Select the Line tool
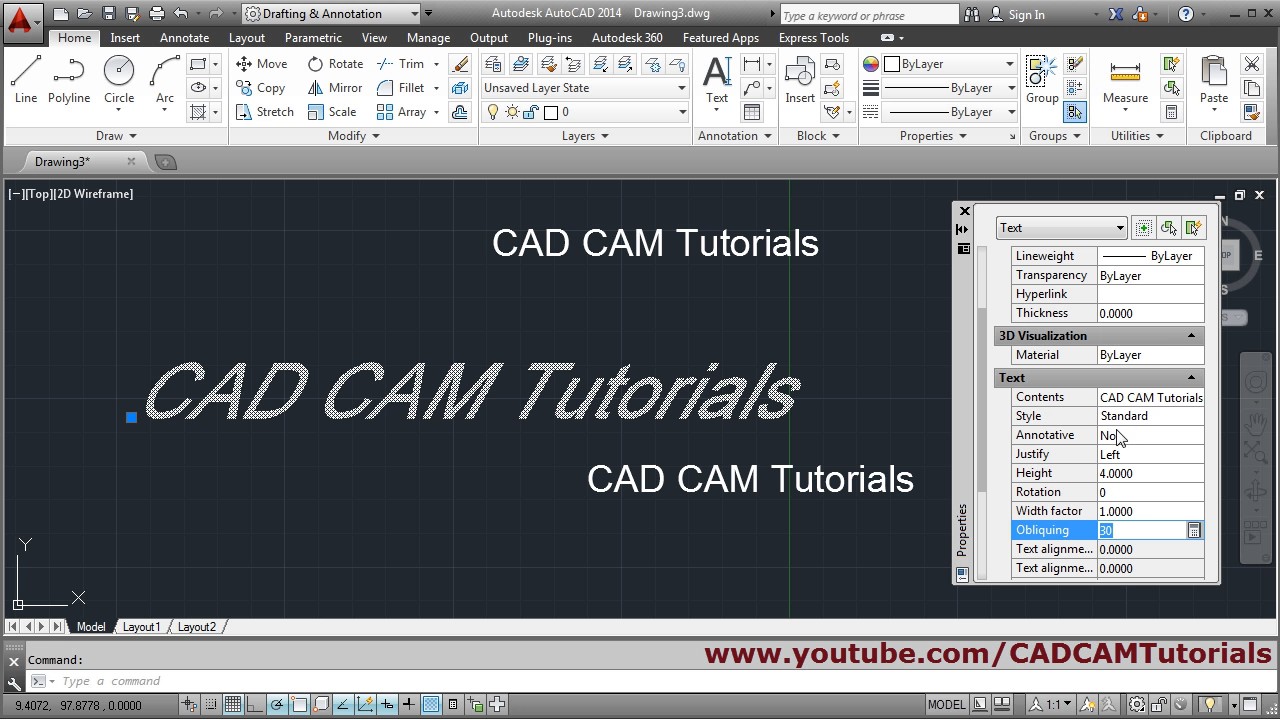 click(x=26, y=79)
